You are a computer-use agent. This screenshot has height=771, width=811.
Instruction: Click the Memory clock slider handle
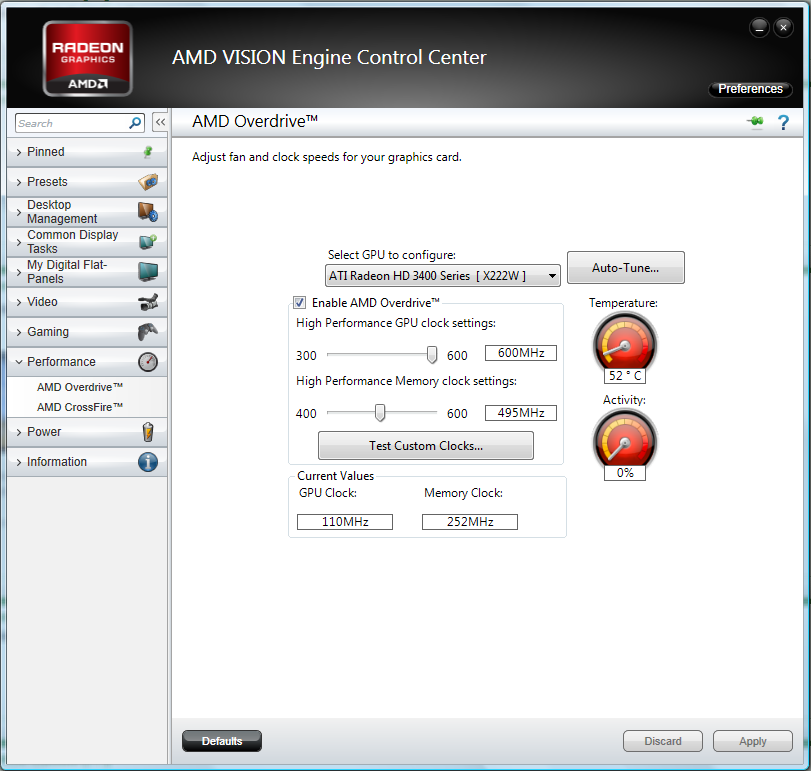click(x=380, y=413)
